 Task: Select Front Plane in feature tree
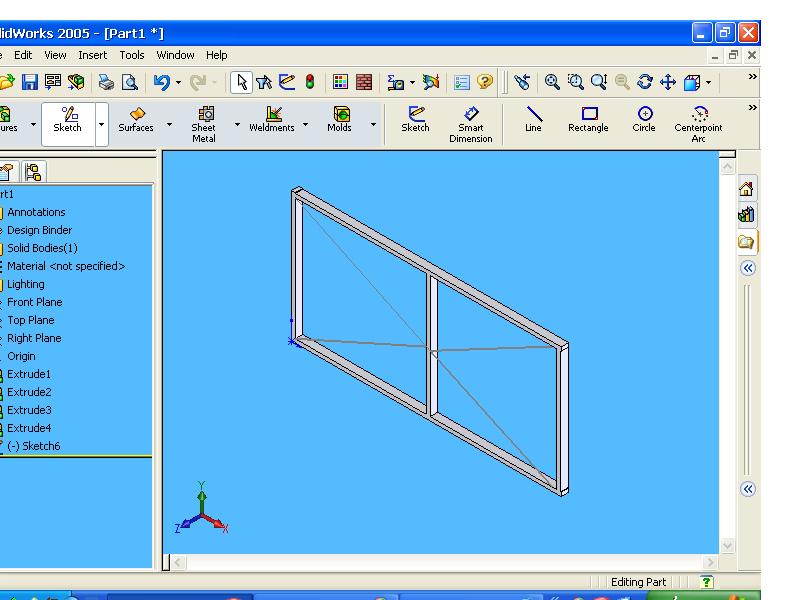pos(34,302)
